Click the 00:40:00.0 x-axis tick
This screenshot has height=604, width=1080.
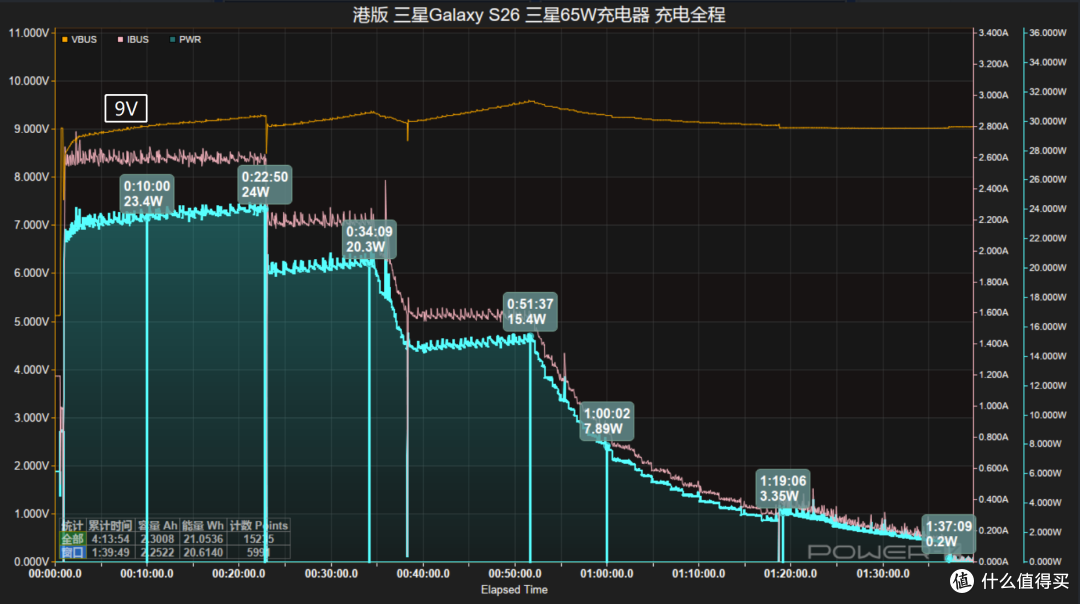pyautogui.click(x=423, y=574)
